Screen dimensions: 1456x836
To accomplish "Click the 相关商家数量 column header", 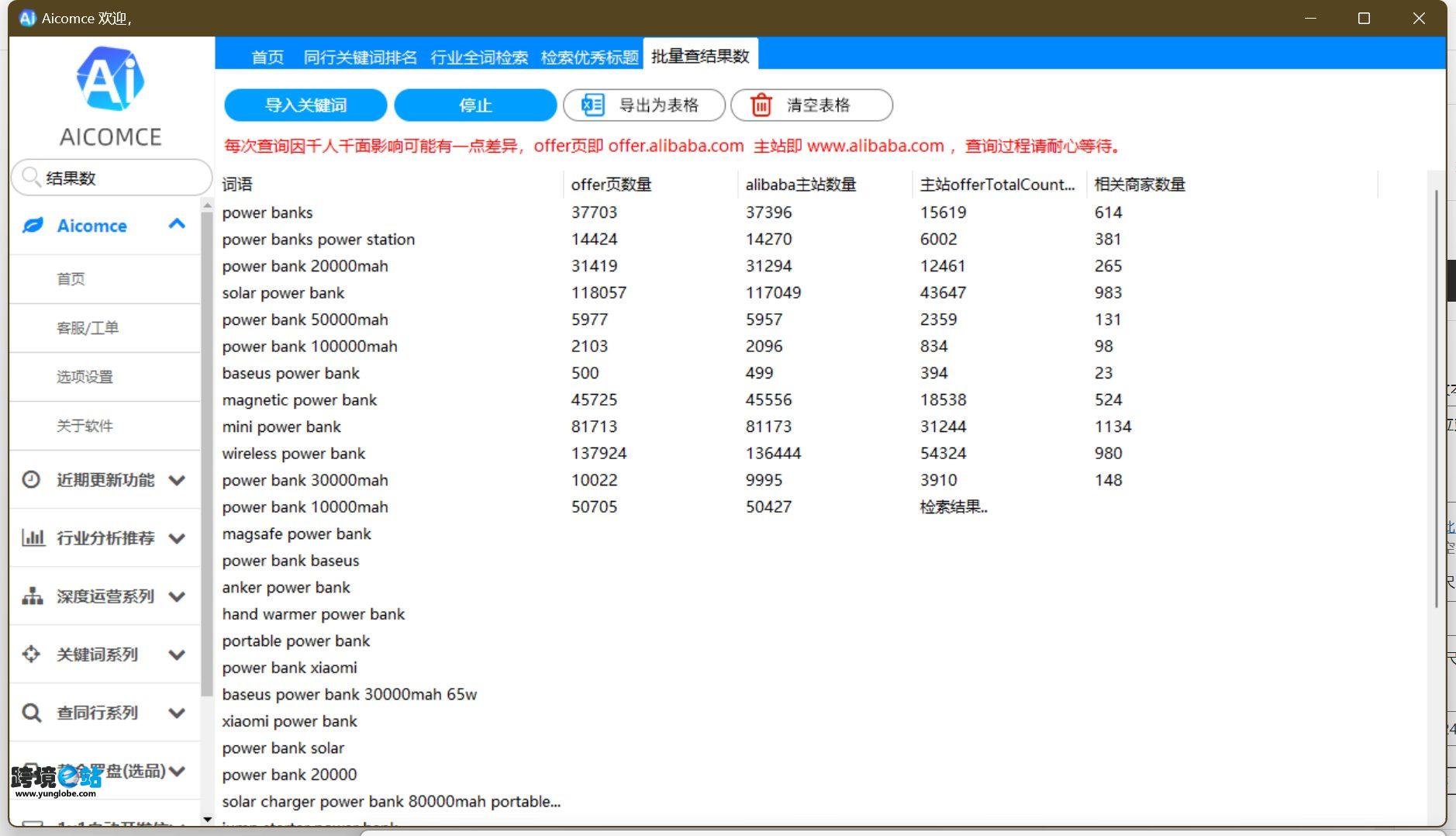I will pos(1232,184).
